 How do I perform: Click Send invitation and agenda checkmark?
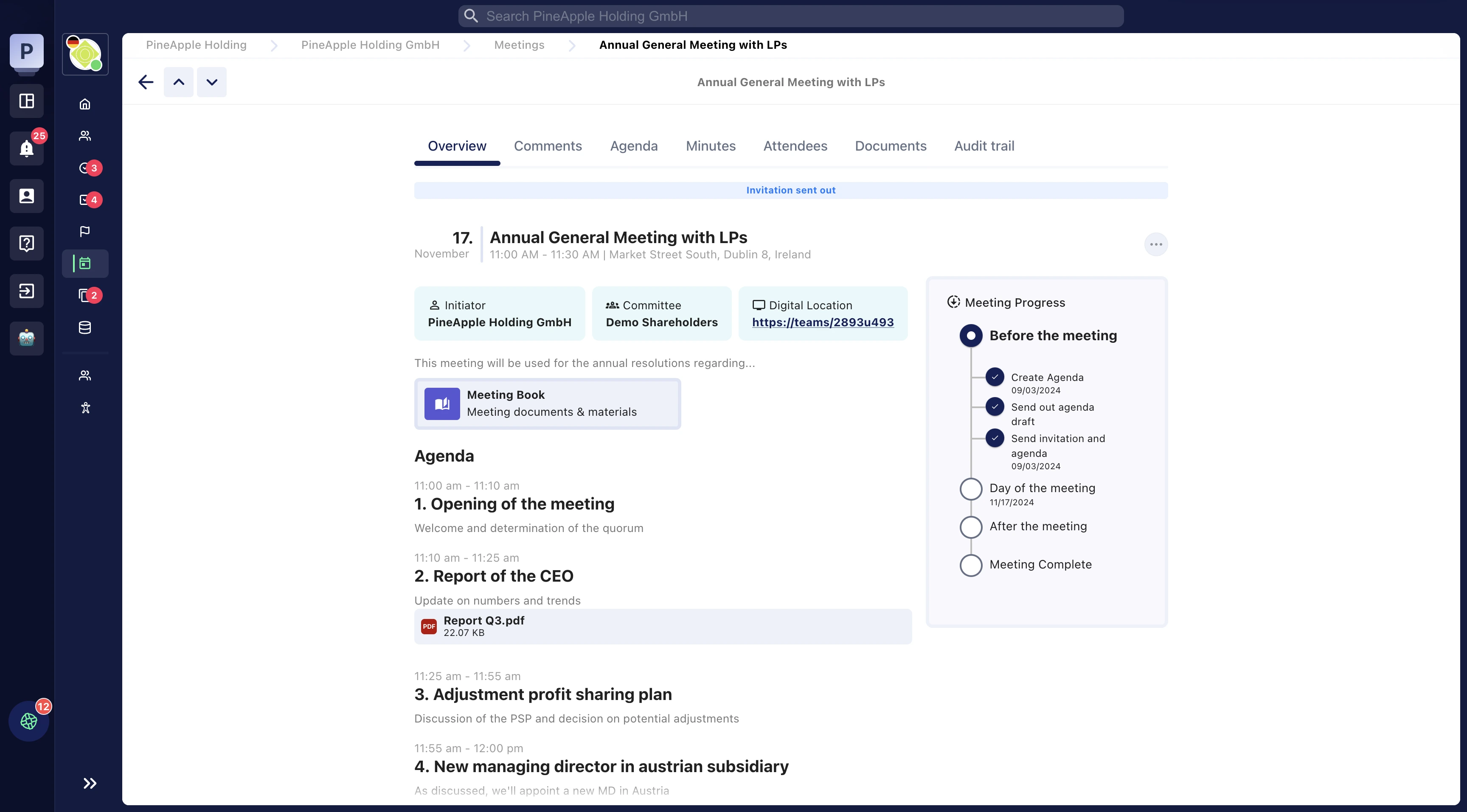tap(995, 438)
